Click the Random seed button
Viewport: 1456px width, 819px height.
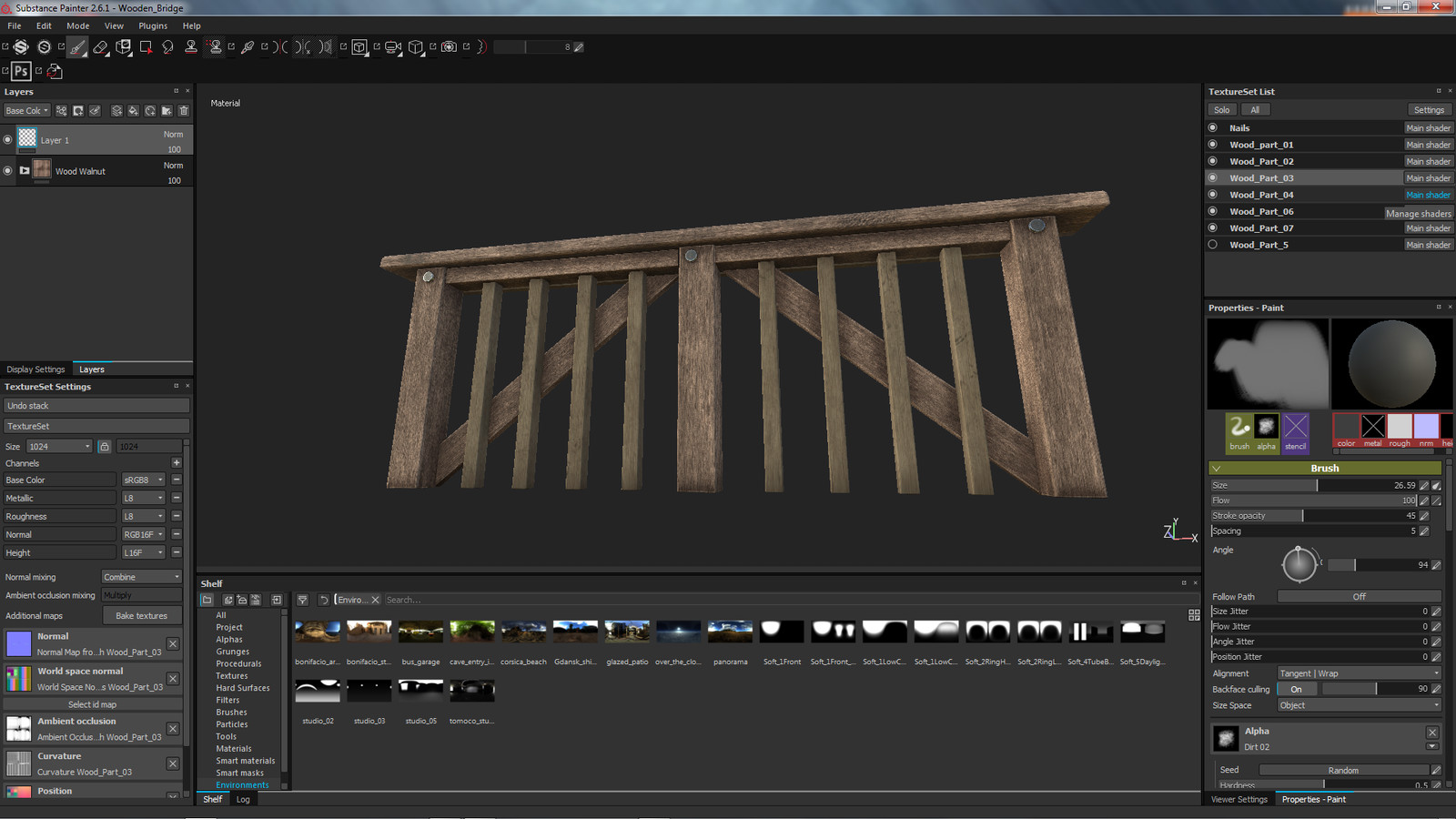point(1343,771)
